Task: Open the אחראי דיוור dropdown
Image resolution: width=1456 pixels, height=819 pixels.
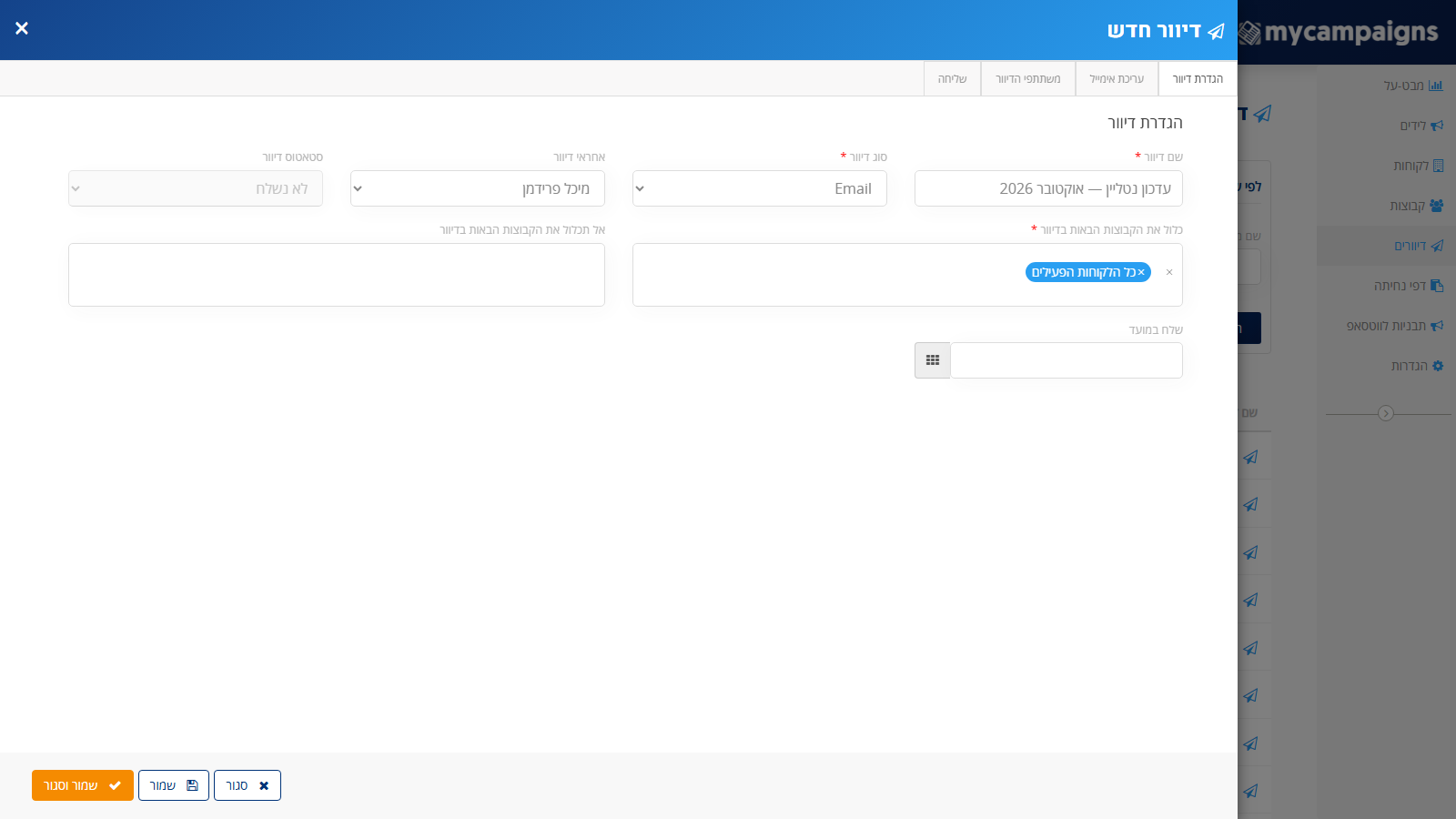Action: click(478, 188)
